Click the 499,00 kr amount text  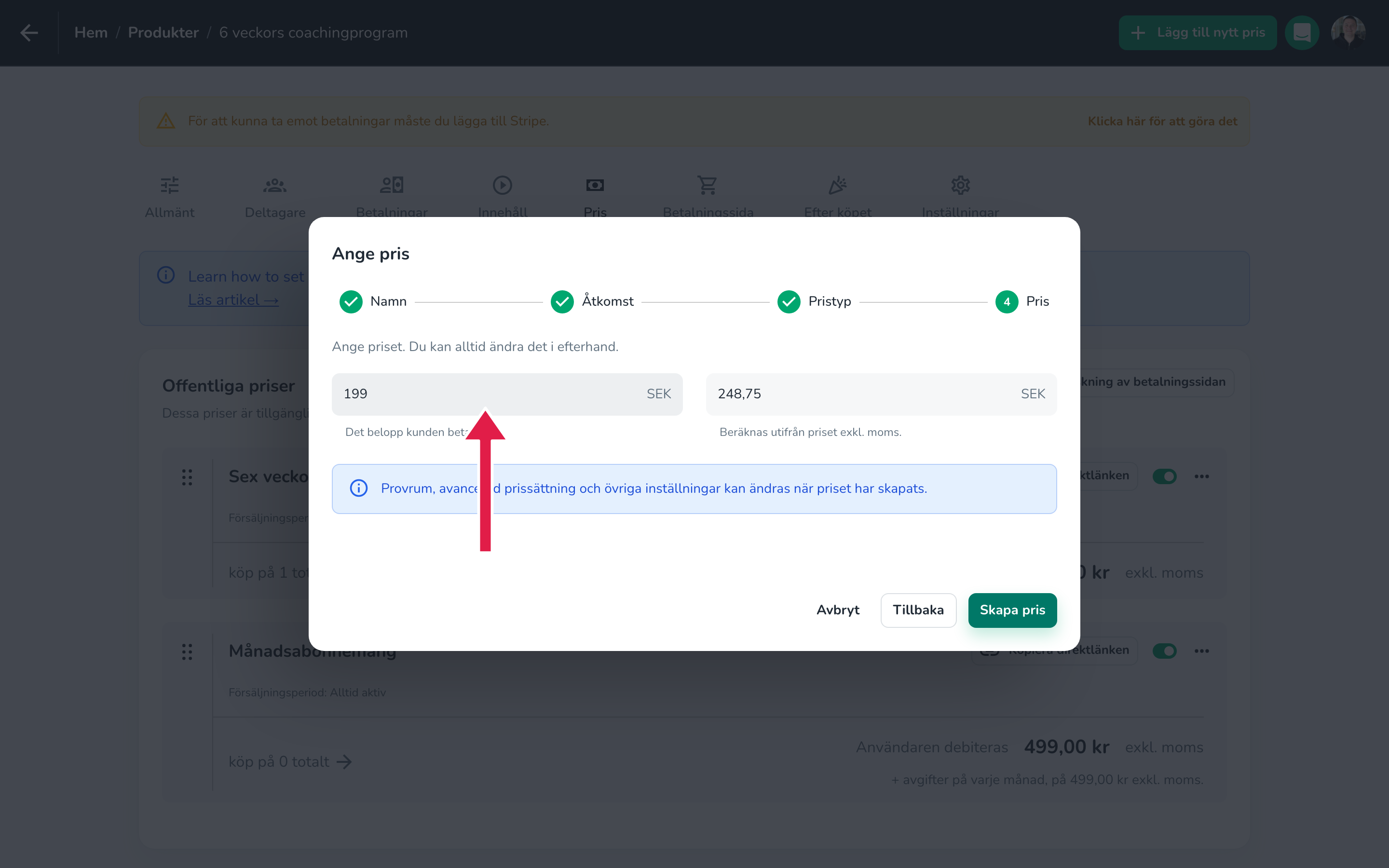pyautogui.click(x=1066, y=747)
